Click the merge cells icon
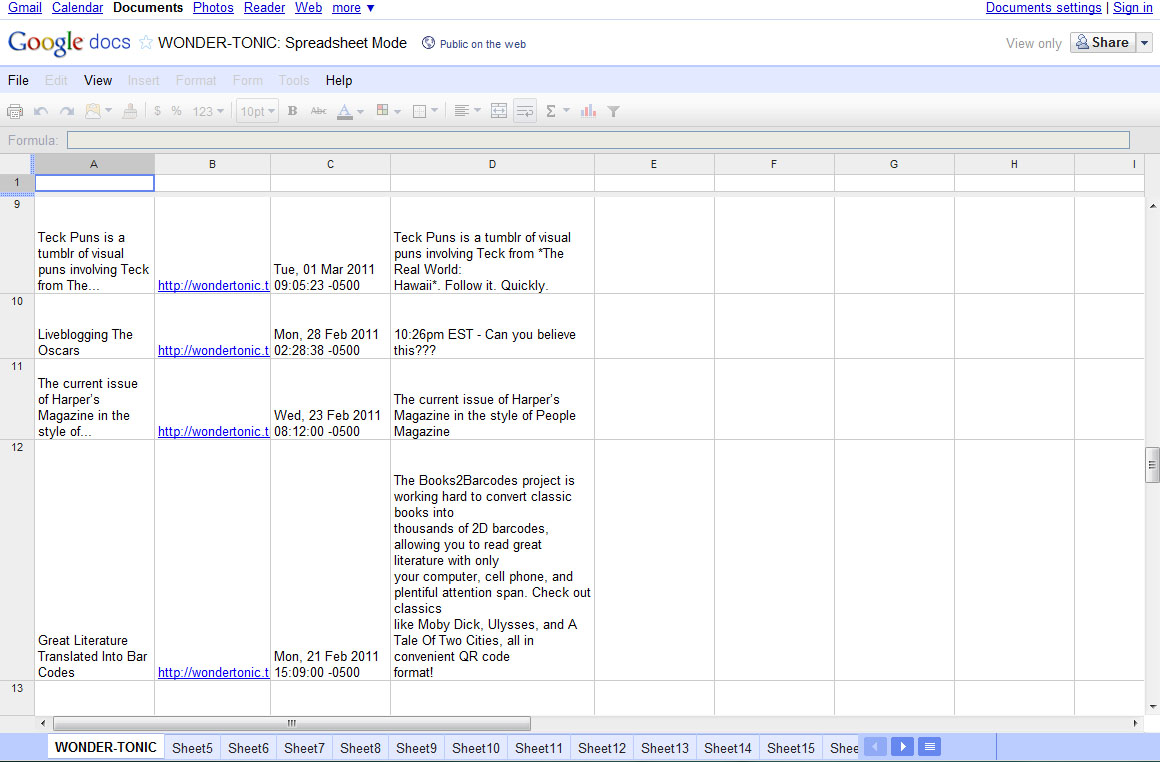This screenshot has width=1160, height=762. pyautogui.click(x=499, y=111)
